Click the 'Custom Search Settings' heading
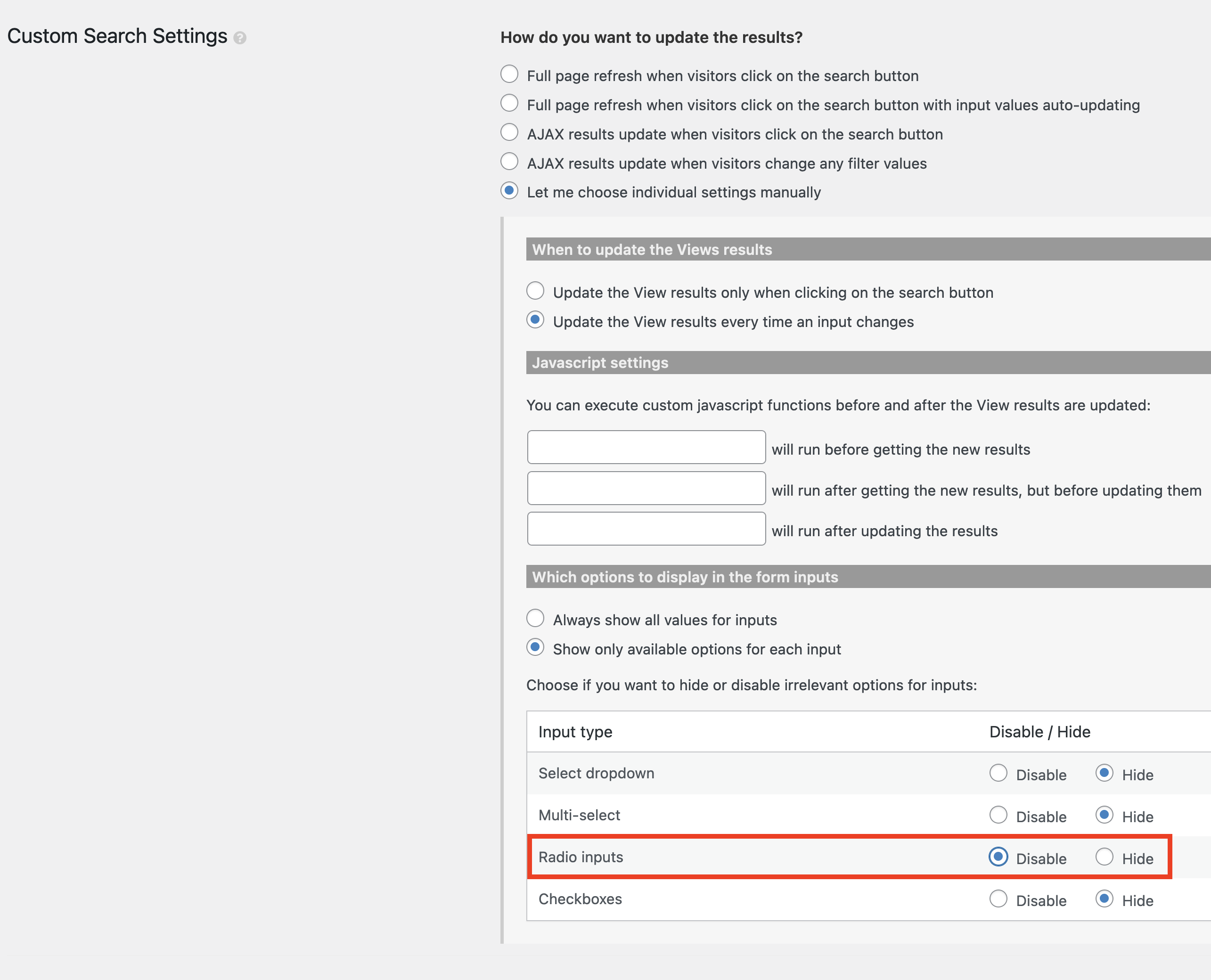The height and width of the screenshot is (980, 1211). coord(117,36)
